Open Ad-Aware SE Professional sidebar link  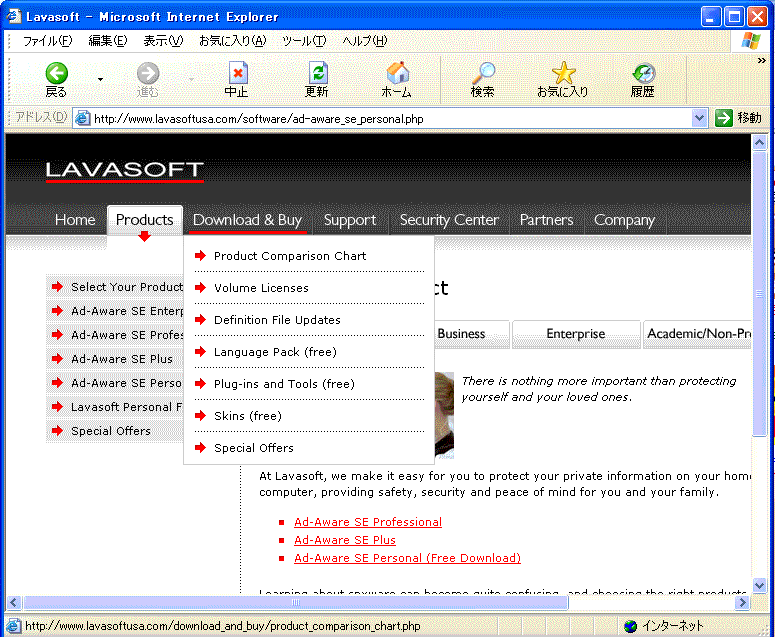[115, 335]
